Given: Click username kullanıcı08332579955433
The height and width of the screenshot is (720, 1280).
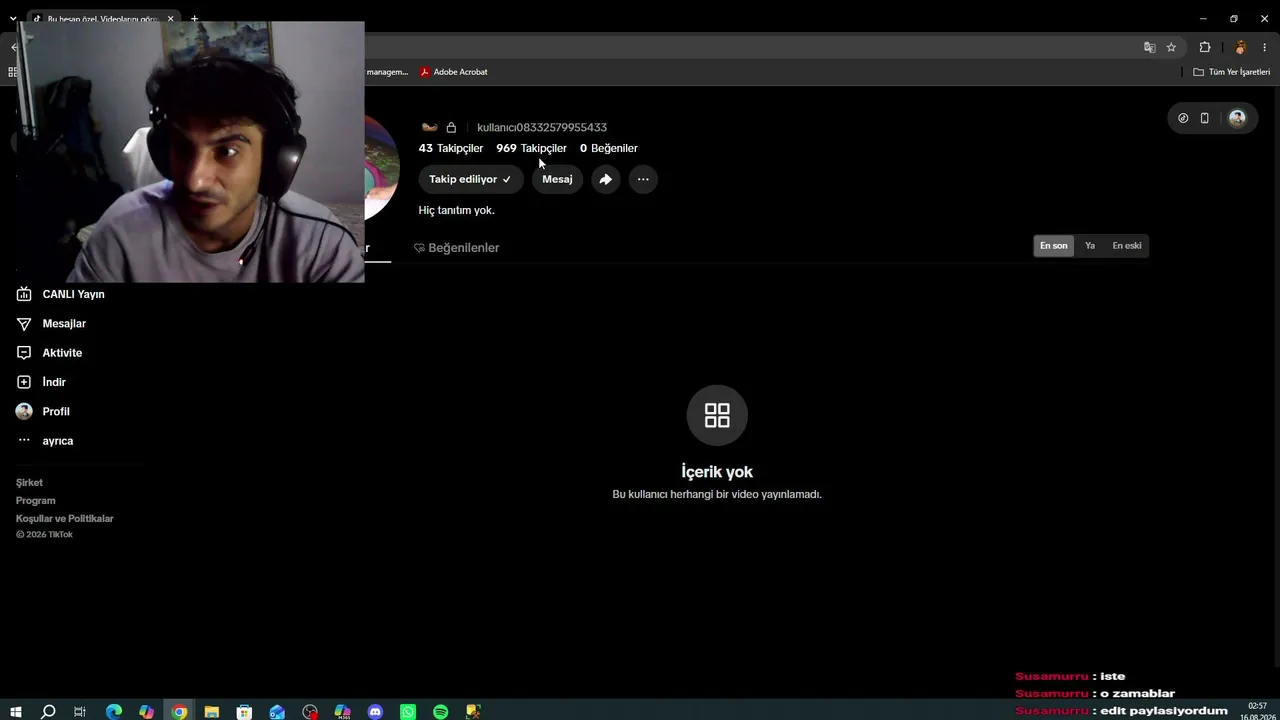Looking at the screenshot, I should pos(542,127).
